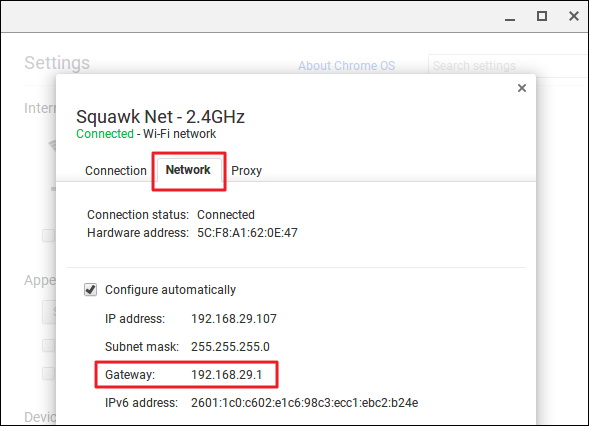This screenshot has height=426, width=589.
Task: Click the IPv6 address value
Action: point(305,402)
